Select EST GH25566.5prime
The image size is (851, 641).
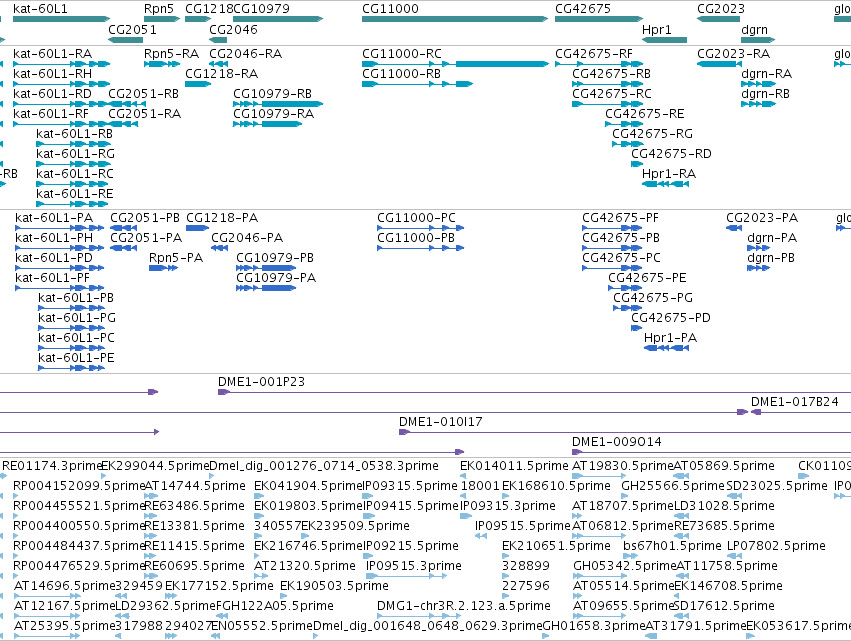(x=673, y=486)
